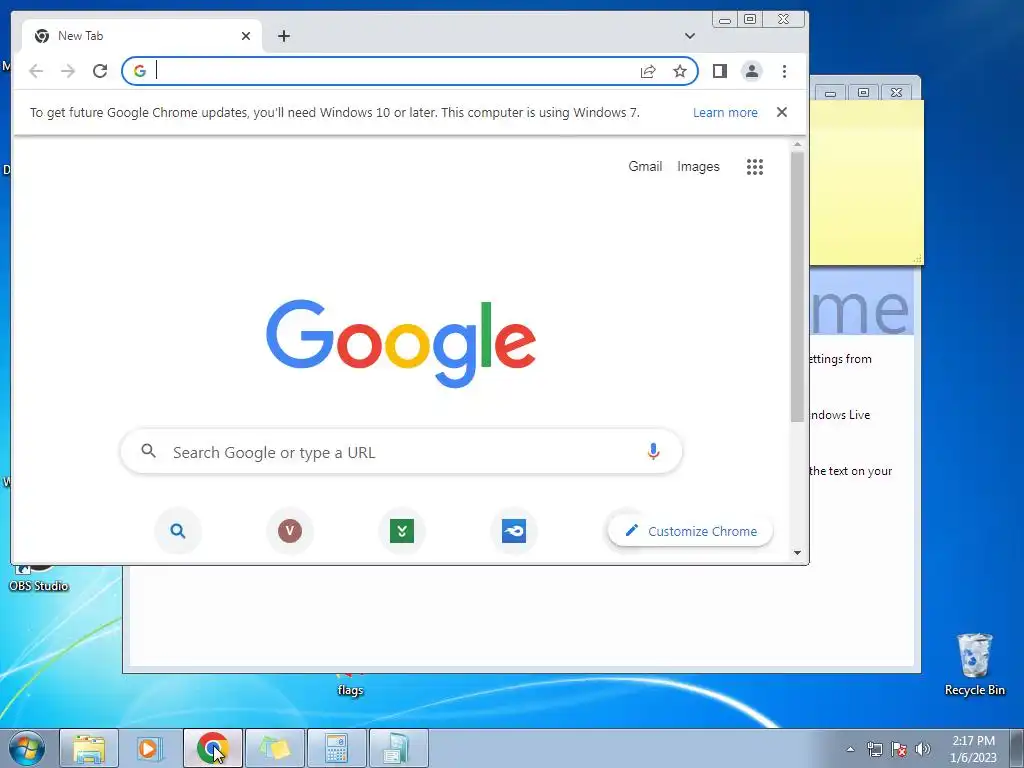The height and width of the screenshot is (768, 1024).
Task: Click the page scrollbar down arrow
Action: pos(797,552)
